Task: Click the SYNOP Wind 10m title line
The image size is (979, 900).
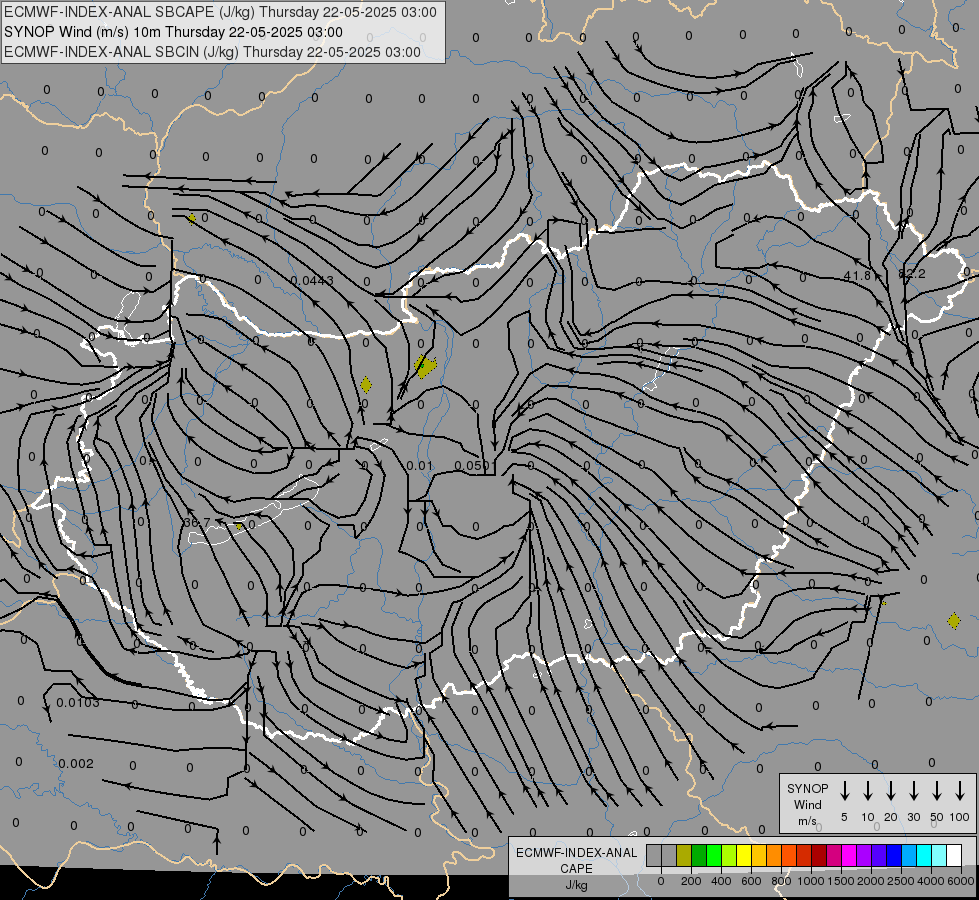Action: [x=173, y=32]
